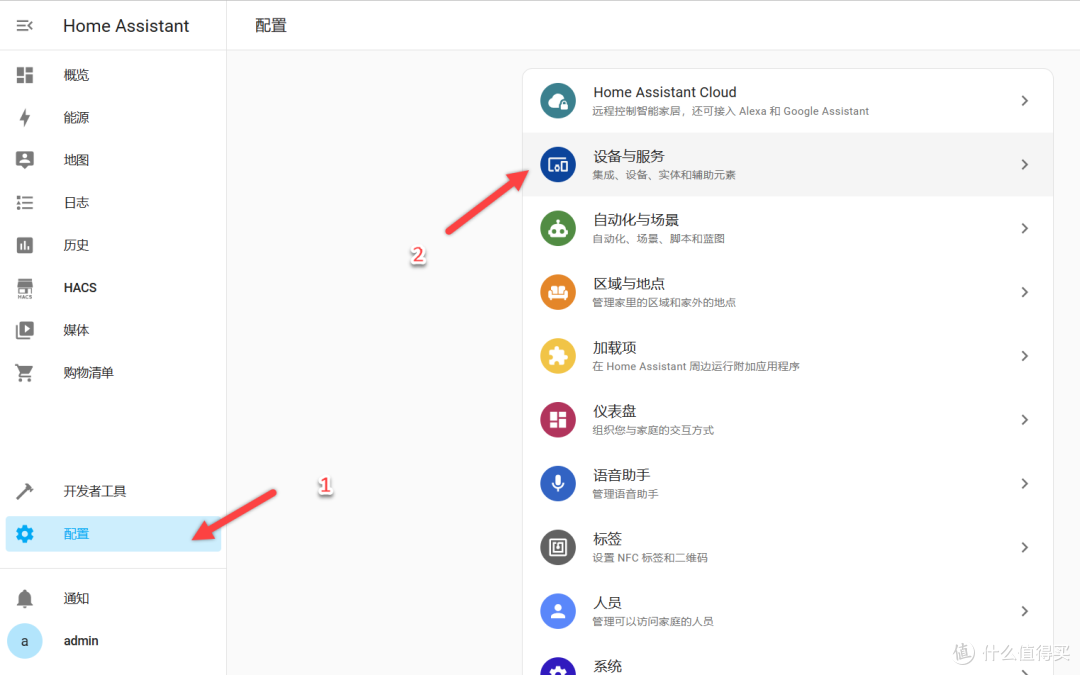Click the 仪表盘 dashboard icon

(x=558, y=420)
